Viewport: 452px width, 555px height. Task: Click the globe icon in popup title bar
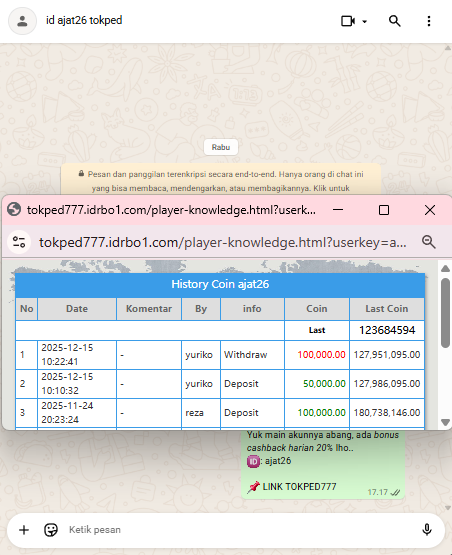click(14, 209)
